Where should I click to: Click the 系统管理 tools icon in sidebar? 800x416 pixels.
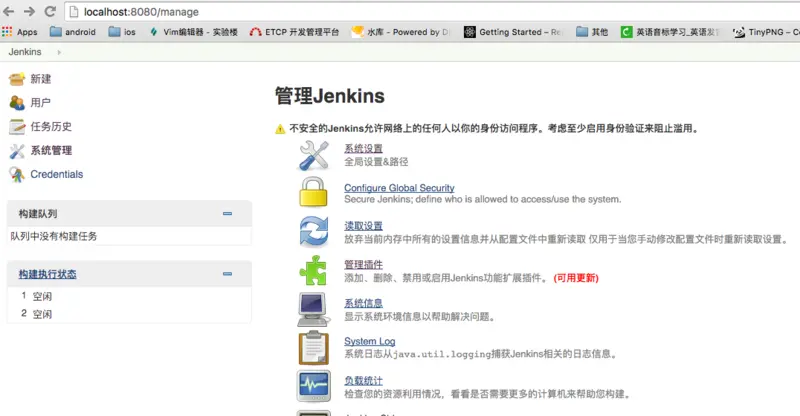[17, 151]
